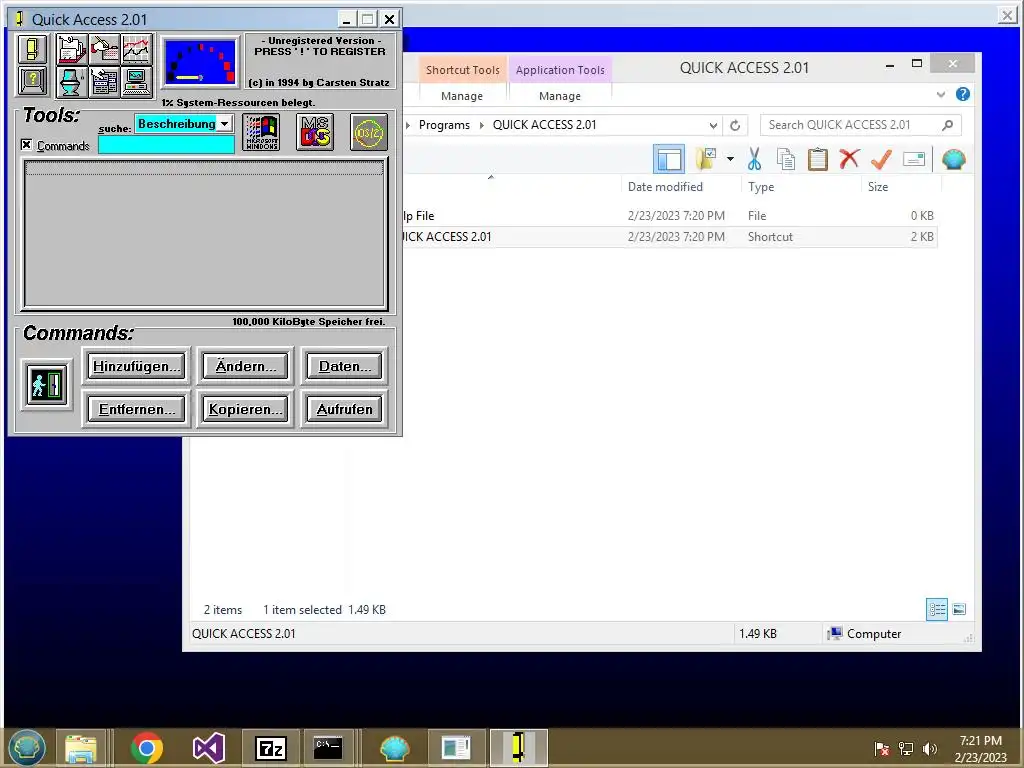Select the OS/2 tools icon
The width and height of the screenshot is (1024, 768).
(369, 132)
